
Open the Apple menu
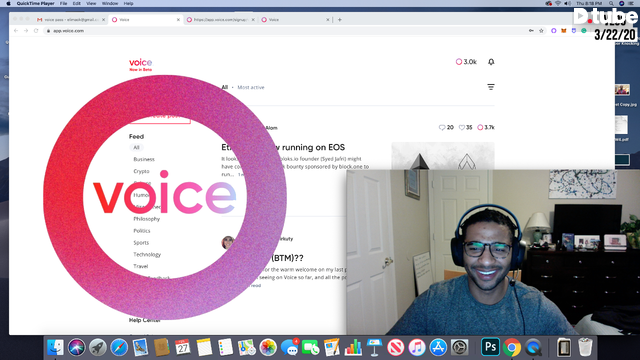pyautogui.click(x=8, y=3)
